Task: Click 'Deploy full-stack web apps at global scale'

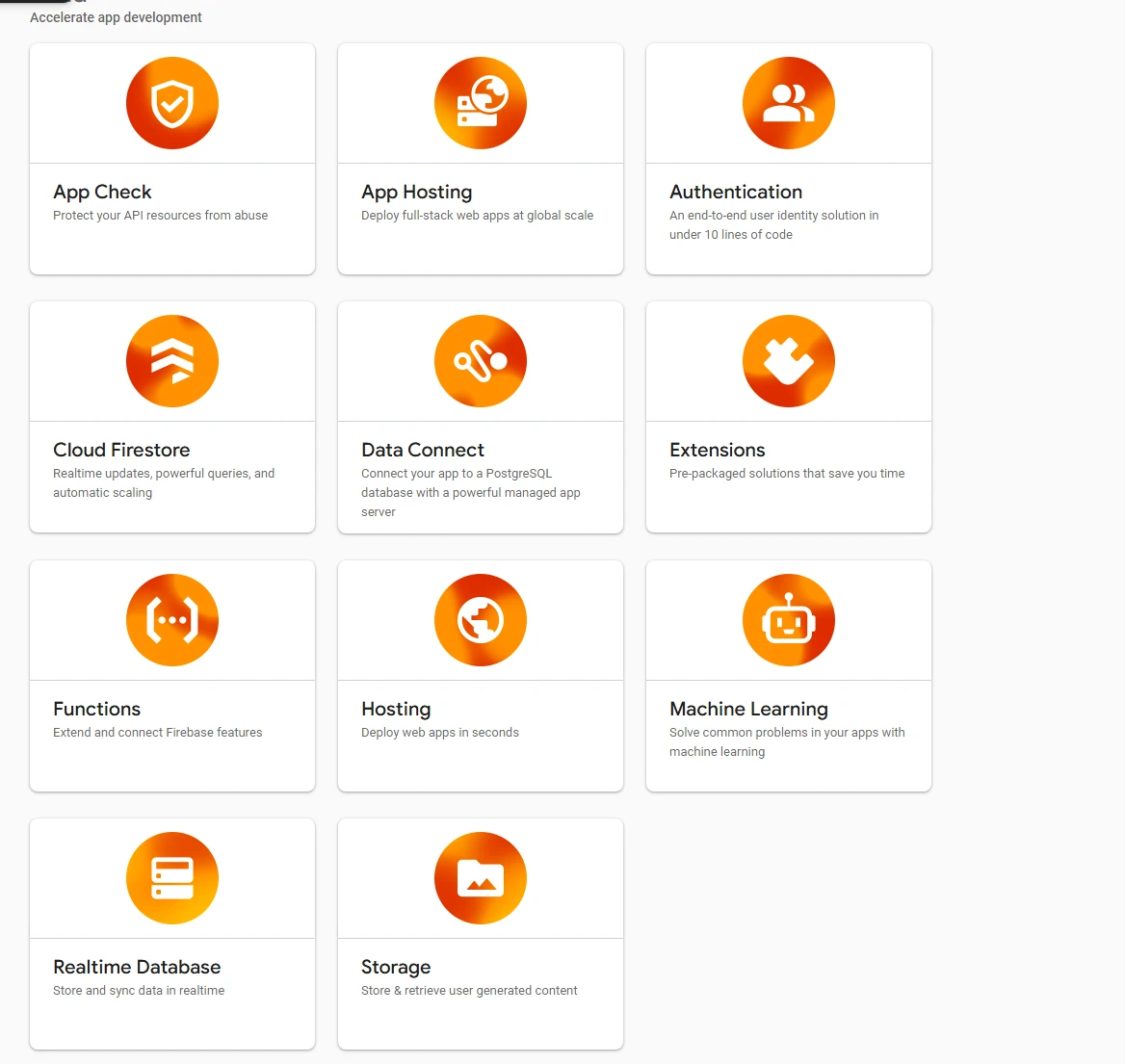Action: point(477,216)
